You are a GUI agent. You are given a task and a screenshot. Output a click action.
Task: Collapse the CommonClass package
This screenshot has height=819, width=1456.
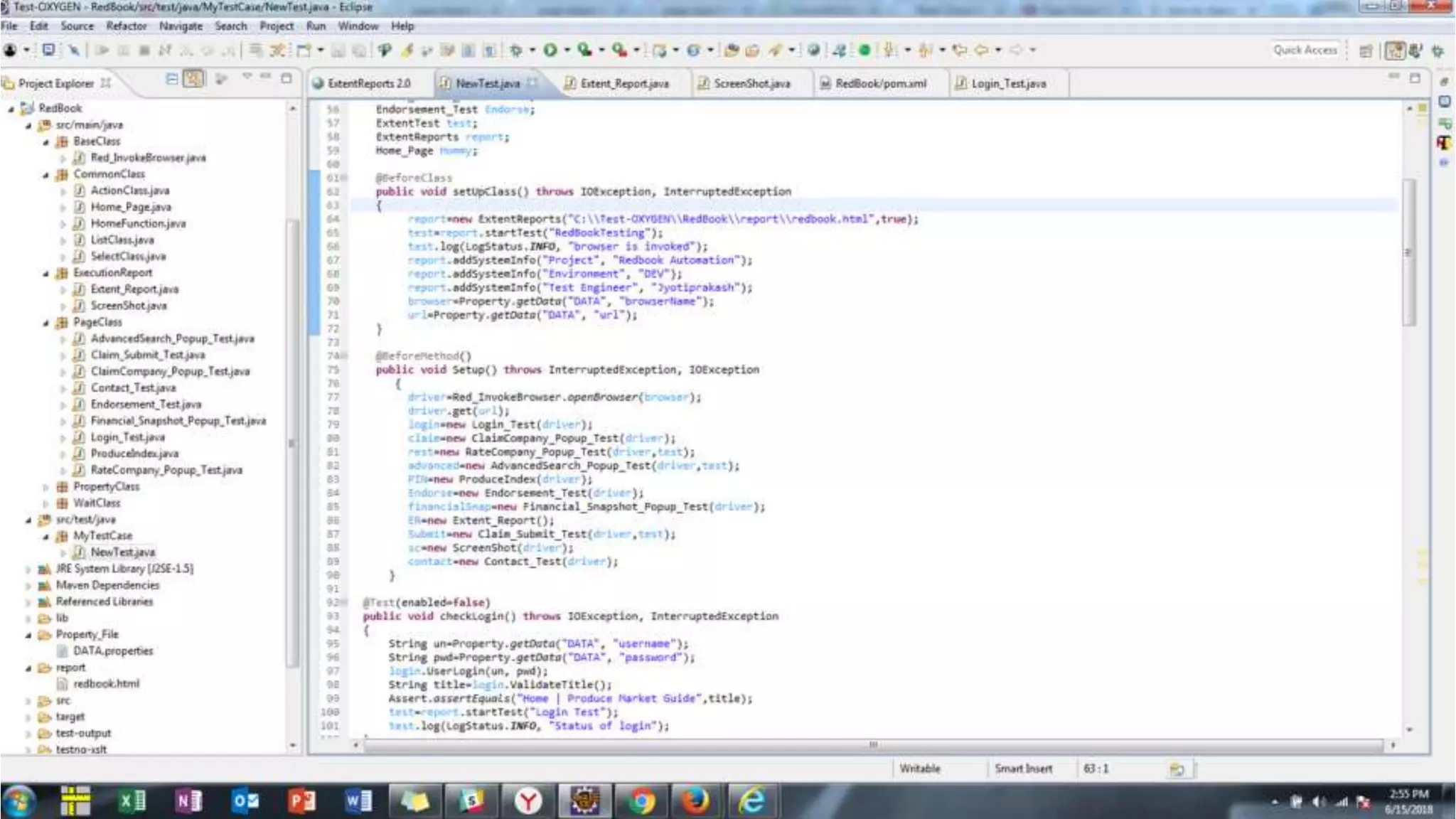(45, 174)
